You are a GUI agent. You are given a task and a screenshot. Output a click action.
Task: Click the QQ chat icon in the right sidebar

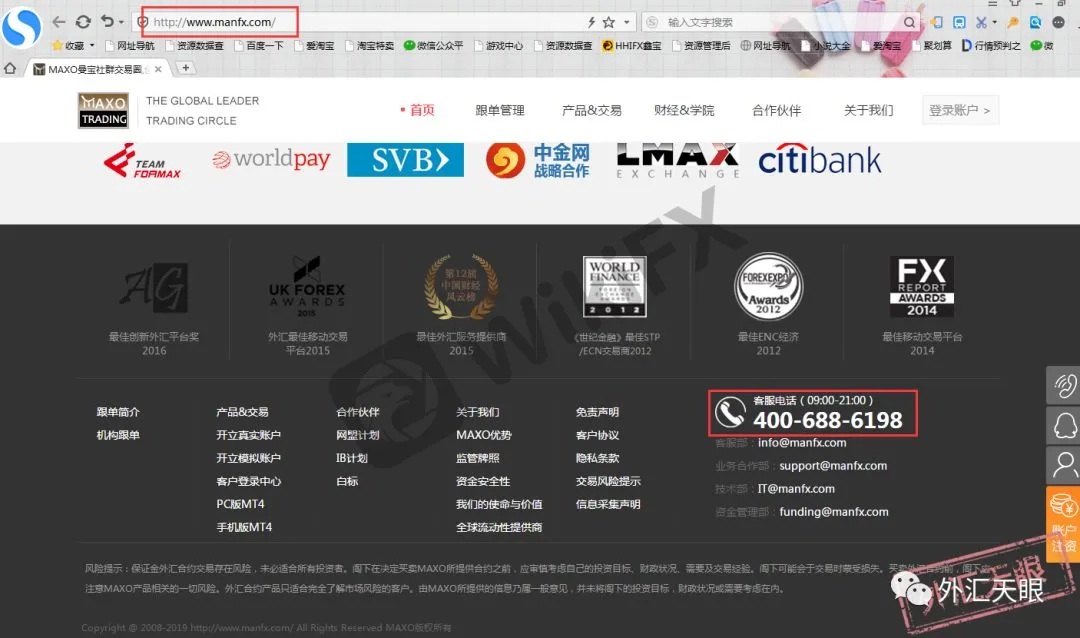point(1063,425)
